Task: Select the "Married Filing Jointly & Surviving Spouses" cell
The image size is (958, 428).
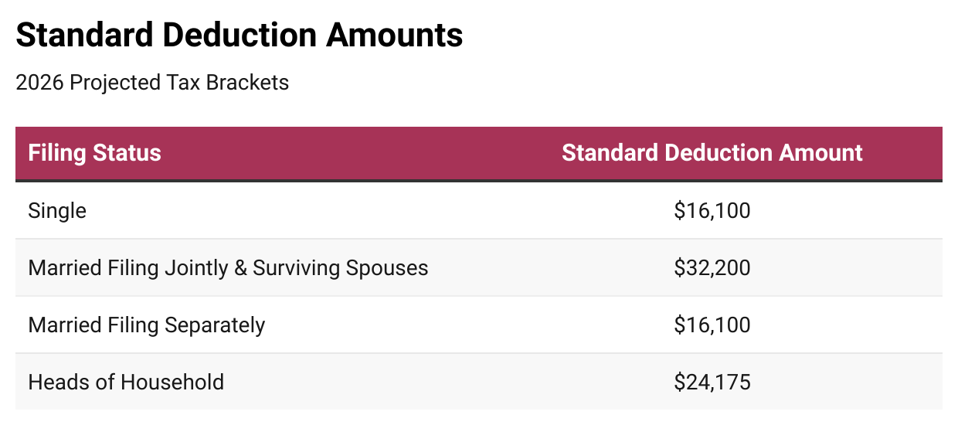Action: pos(228,268)
